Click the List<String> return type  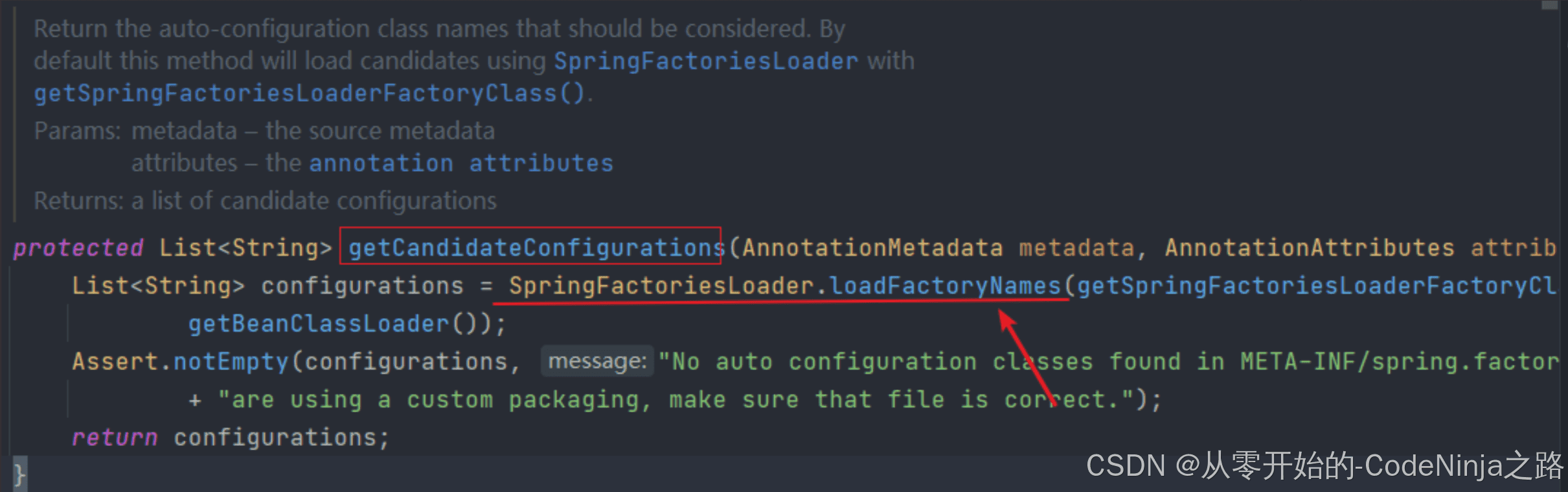(246, 248)
